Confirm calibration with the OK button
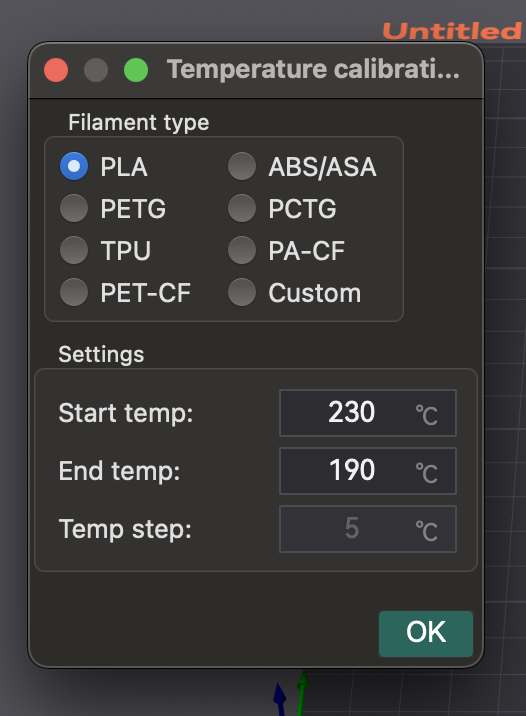Viewport: 526px width, 716px height. [426, 634]
